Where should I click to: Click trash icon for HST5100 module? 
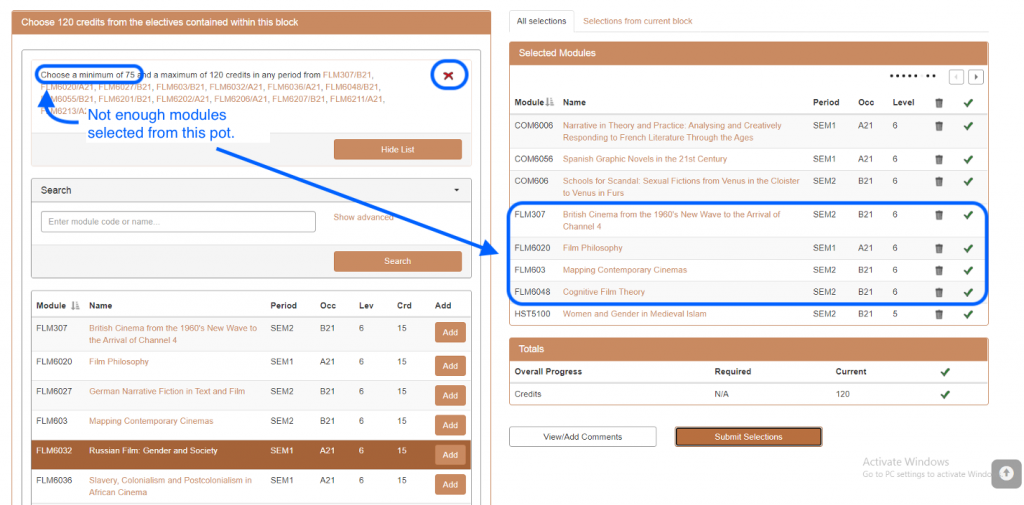(x=938, y=314)
